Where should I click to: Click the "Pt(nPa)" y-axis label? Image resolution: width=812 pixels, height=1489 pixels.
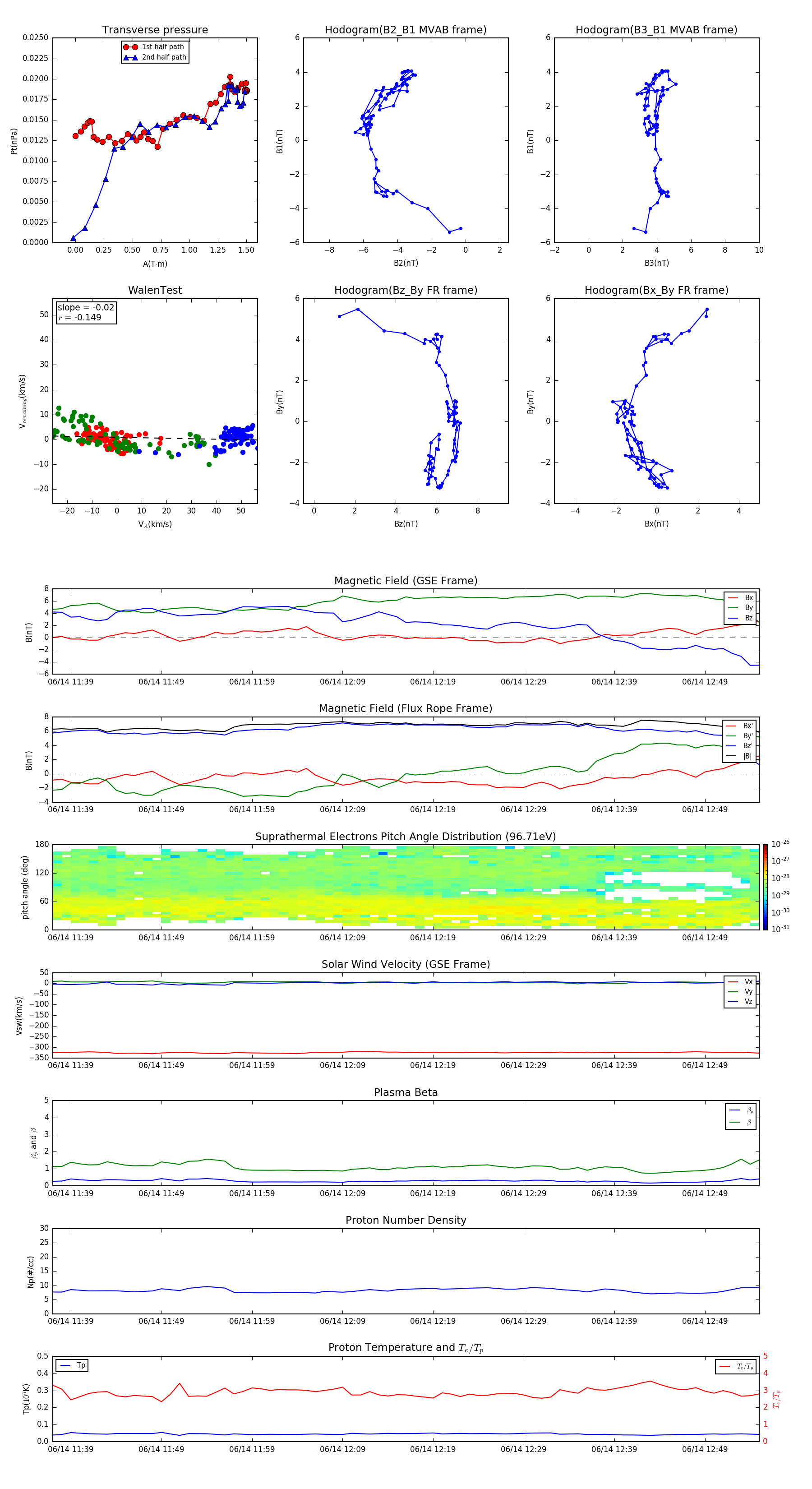pos(14,140)
